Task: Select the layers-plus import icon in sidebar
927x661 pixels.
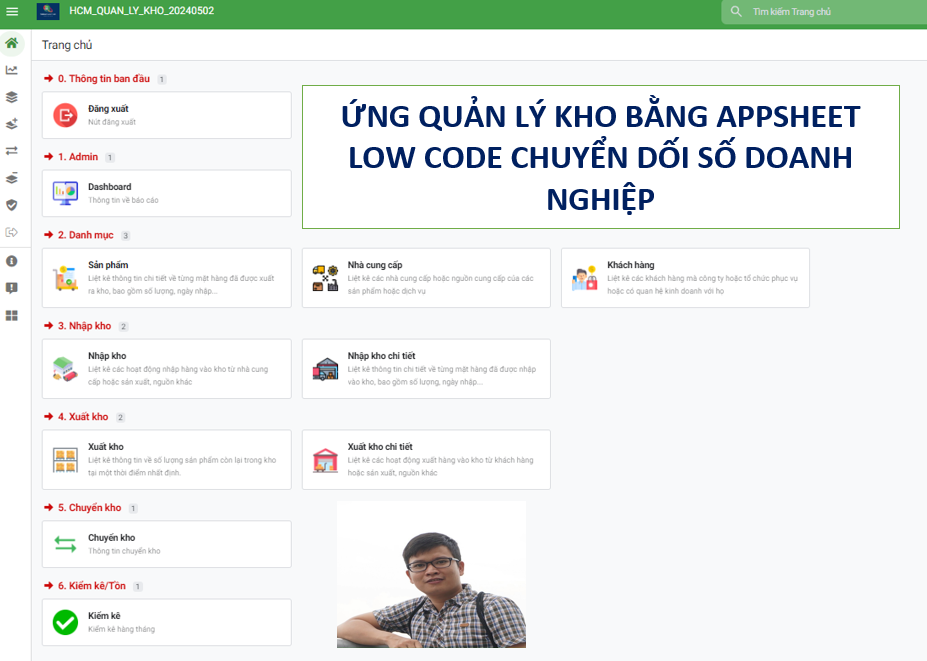Action: tap(12, 124)
